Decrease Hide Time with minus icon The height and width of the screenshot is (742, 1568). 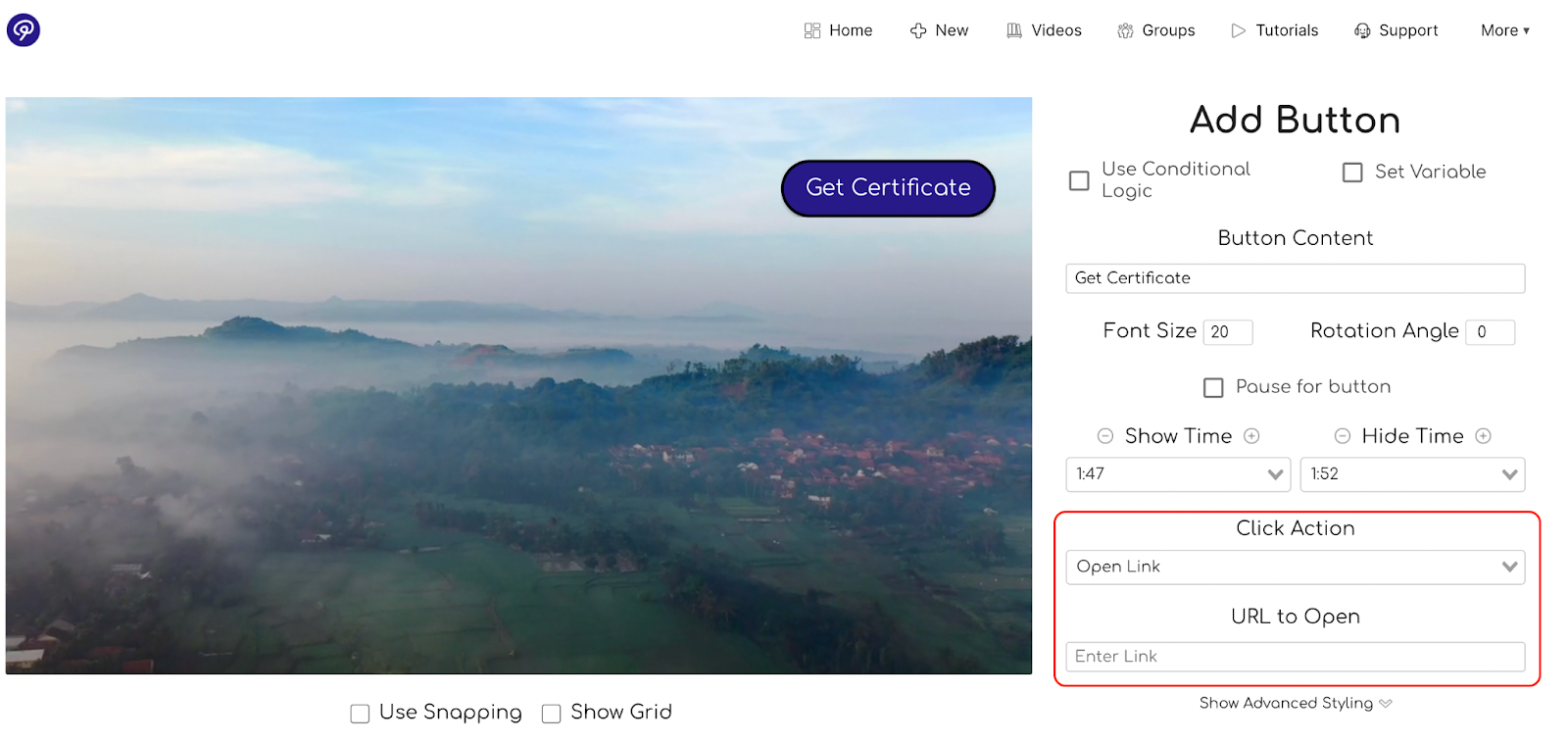coord(1343,436)
